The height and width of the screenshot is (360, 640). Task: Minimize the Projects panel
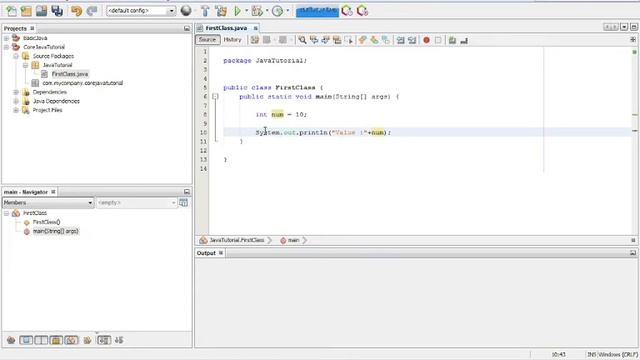pos(187,29)
